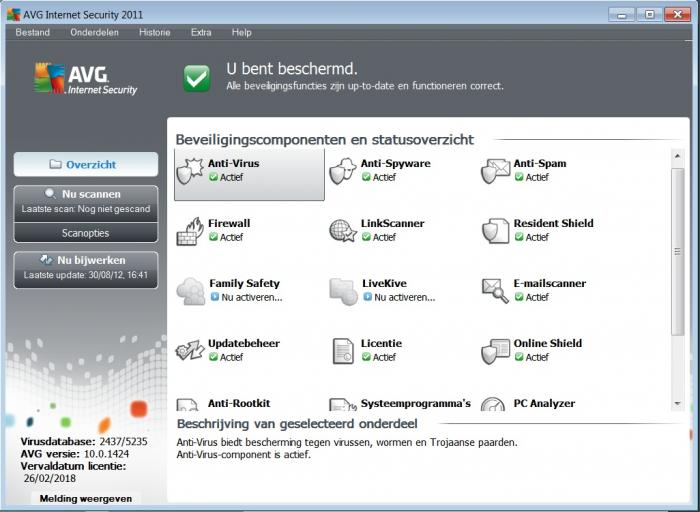Image resolution: width=700 pixels, height=512 pixels.
Task: Start a scan with Nu scannen
Action: pyautogui.click(x=86, y=204)
